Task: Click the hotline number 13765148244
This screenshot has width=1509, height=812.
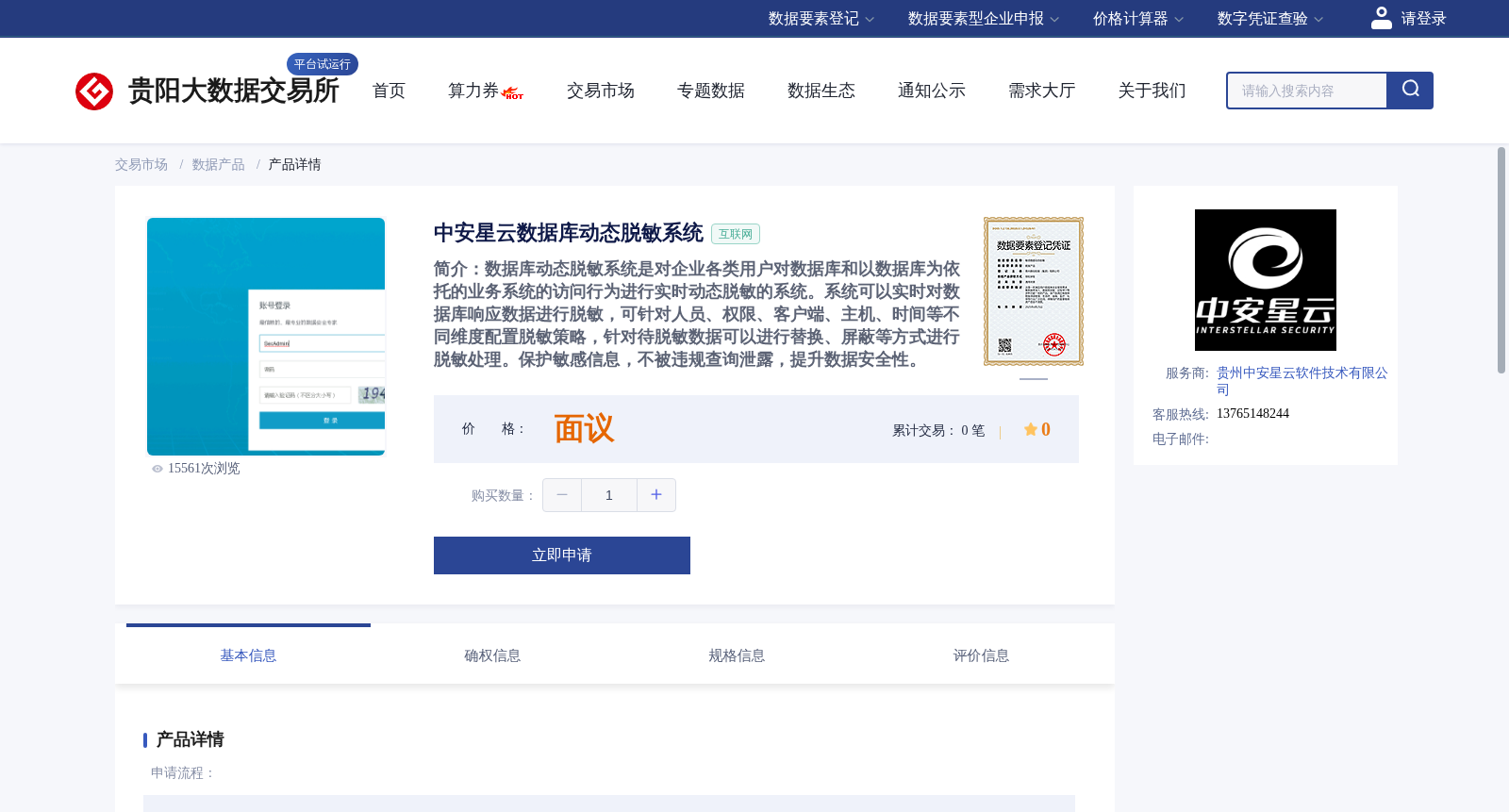Action: pyautogui.click(x=1252, y=414)
